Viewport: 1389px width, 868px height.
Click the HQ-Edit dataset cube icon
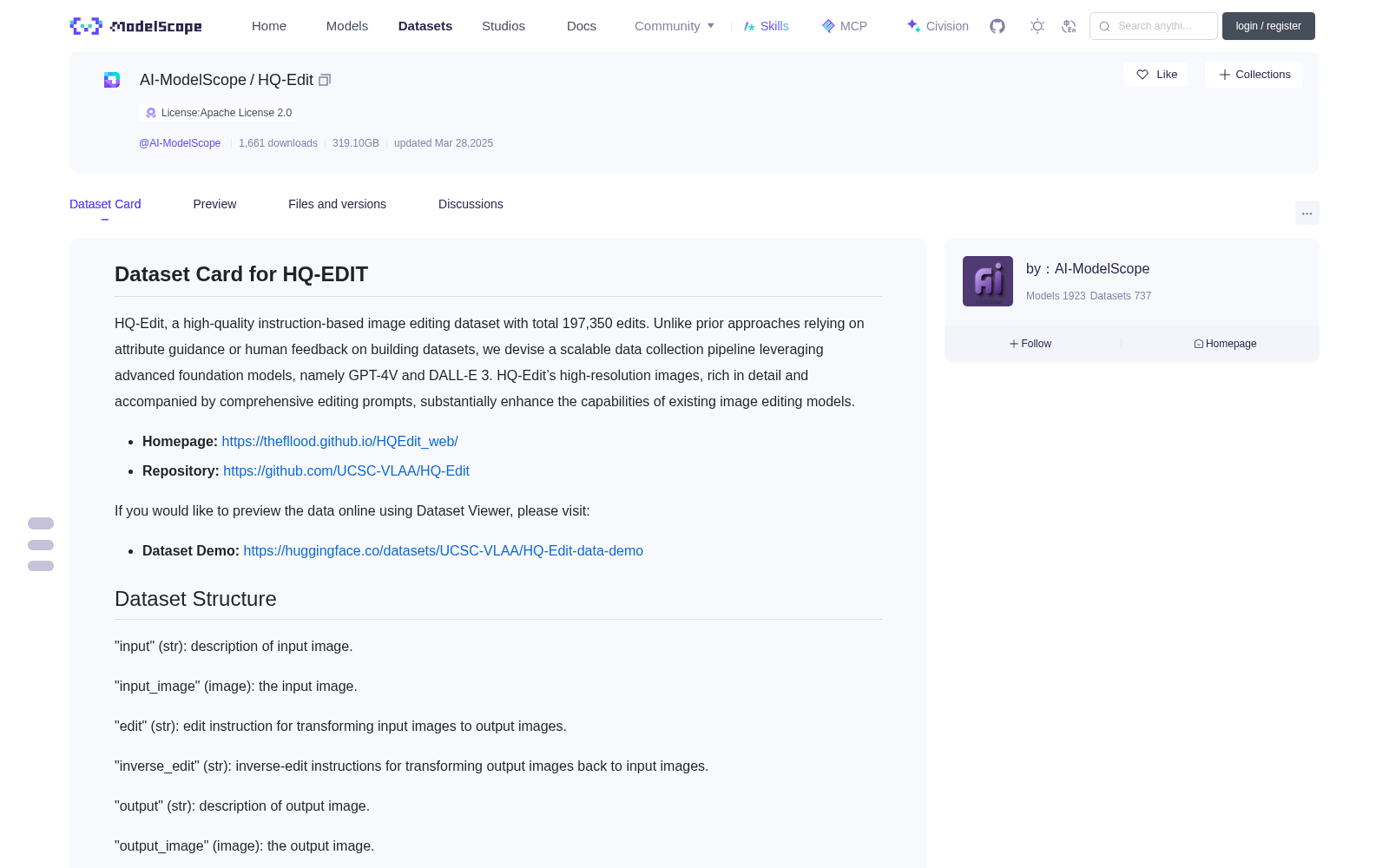click(x=112, y=80)
